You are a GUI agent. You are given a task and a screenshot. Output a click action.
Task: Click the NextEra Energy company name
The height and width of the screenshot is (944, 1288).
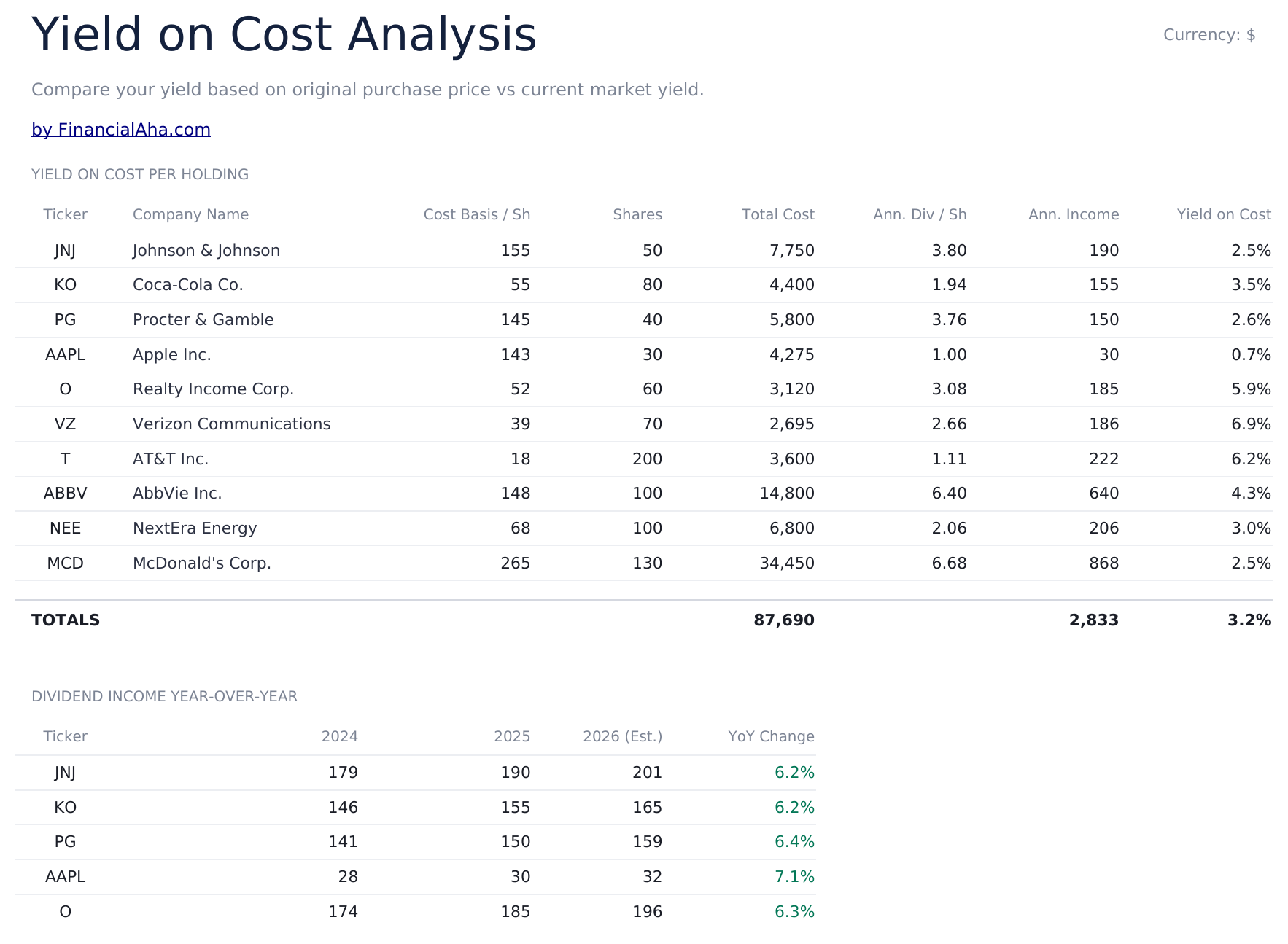click(x=195, y=528)
